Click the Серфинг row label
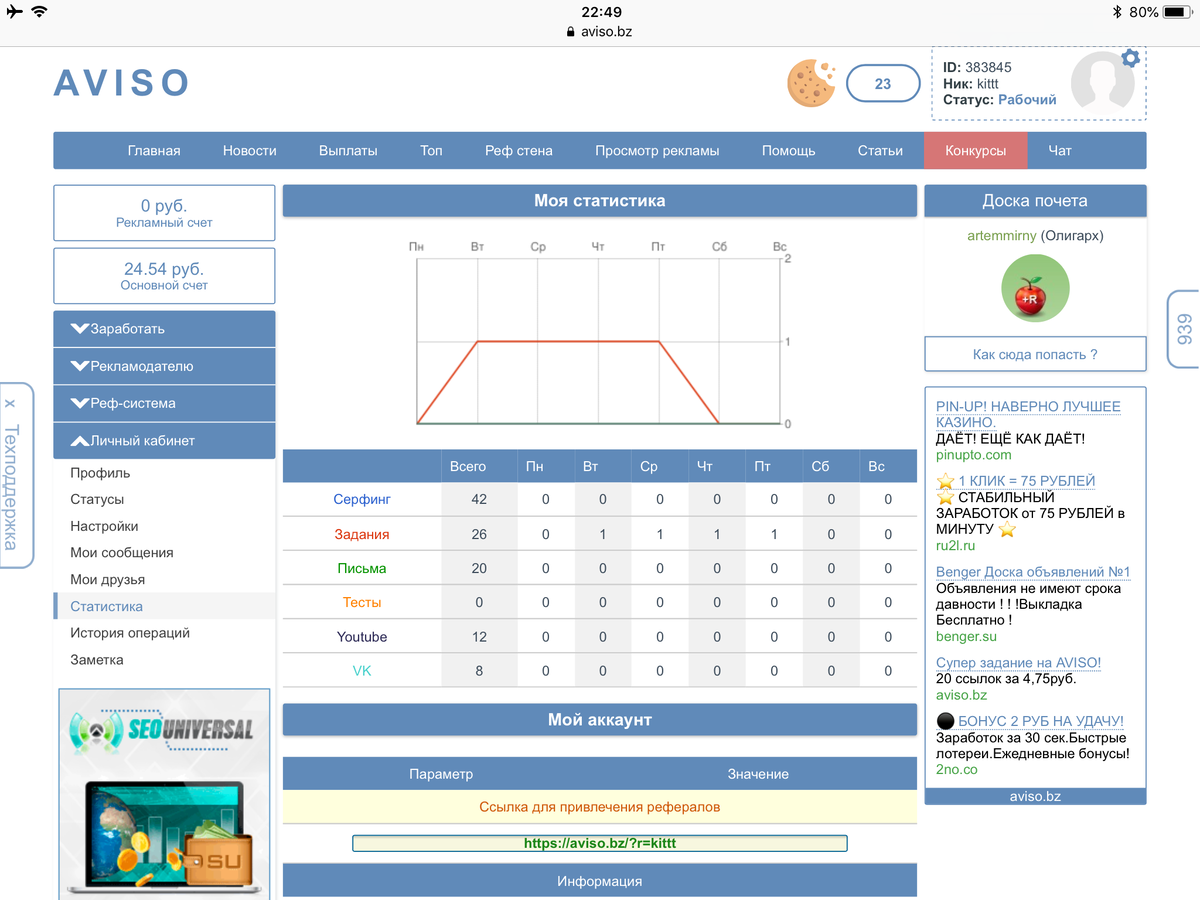1200x900 pixels. pos(362,498)
